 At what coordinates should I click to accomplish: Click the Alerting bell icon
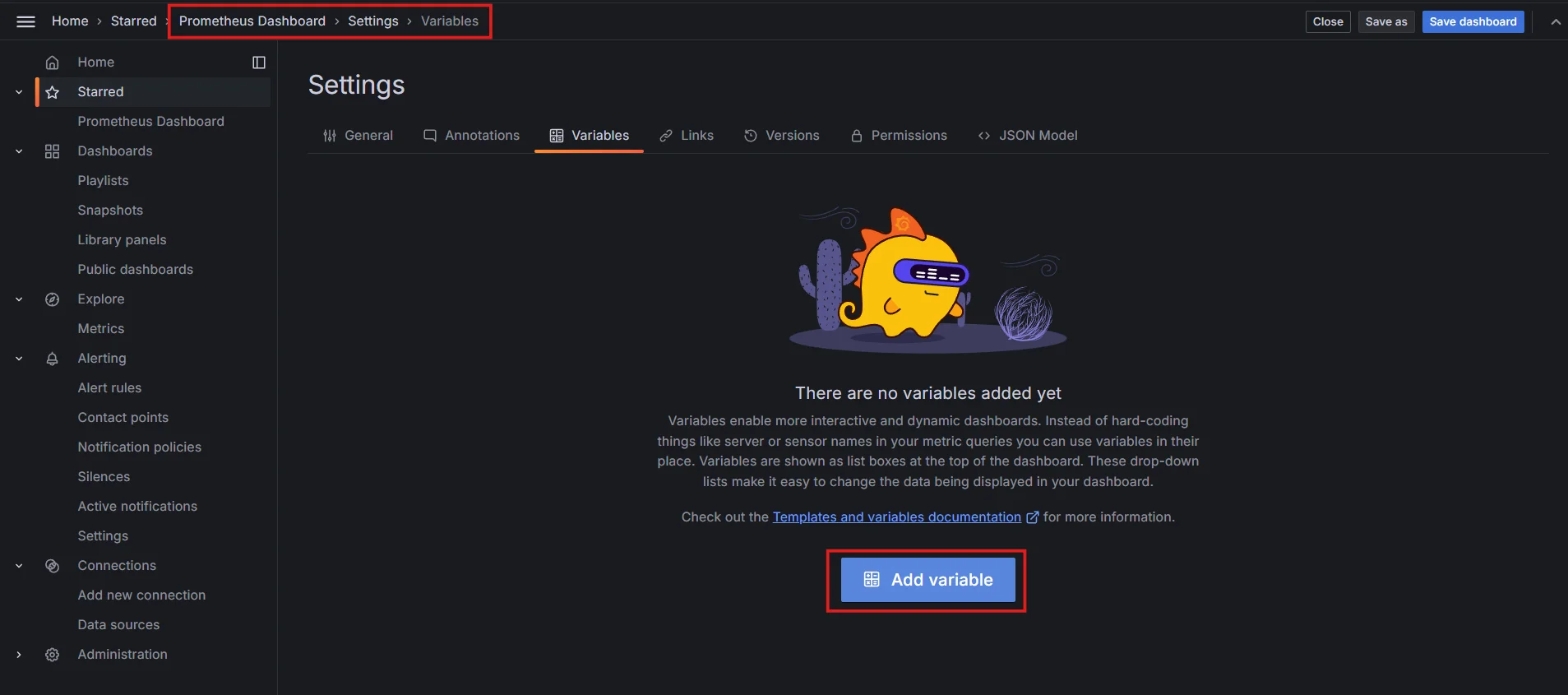pos(52,359)
